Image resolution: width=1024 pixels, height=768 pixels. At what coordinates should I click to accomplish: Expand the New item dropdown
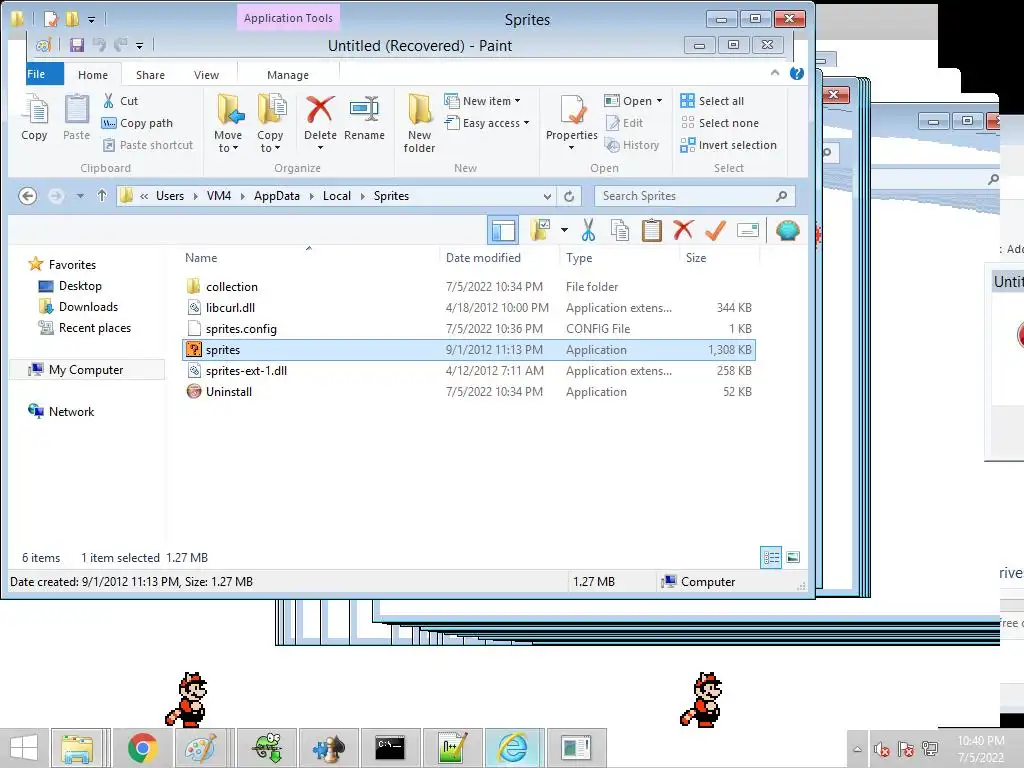point(518,101)
